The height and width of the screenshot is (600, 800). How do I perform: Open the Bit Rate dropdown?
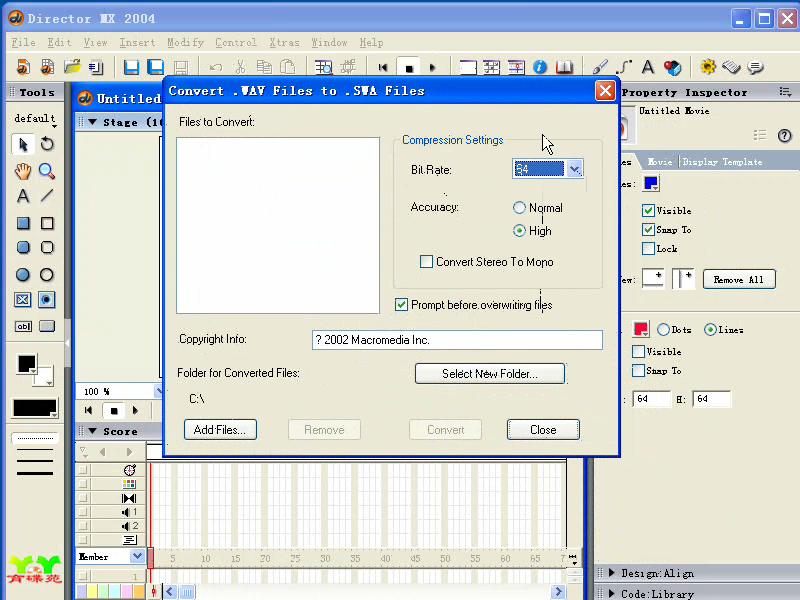pos(574,169)
